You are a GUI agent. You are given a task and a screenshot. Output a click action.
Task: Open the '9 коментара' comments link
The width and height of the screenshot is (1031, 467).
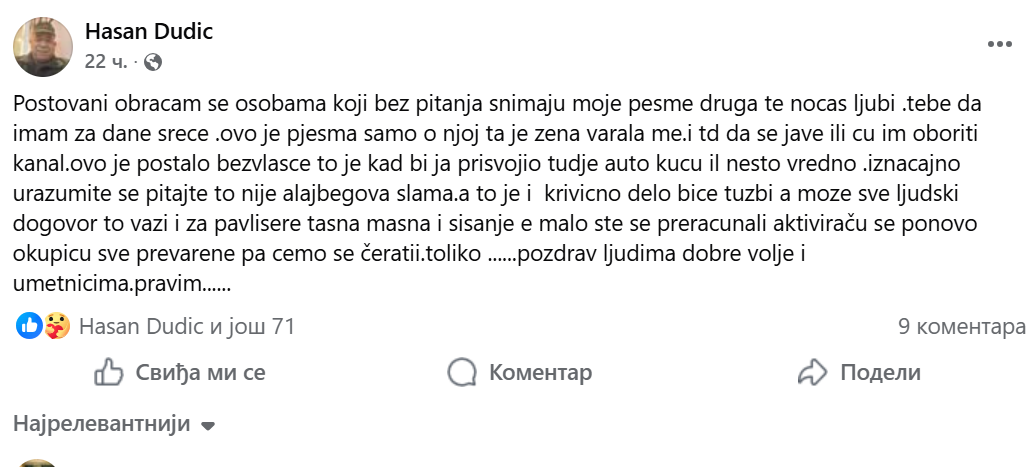[x=962, y=326]
